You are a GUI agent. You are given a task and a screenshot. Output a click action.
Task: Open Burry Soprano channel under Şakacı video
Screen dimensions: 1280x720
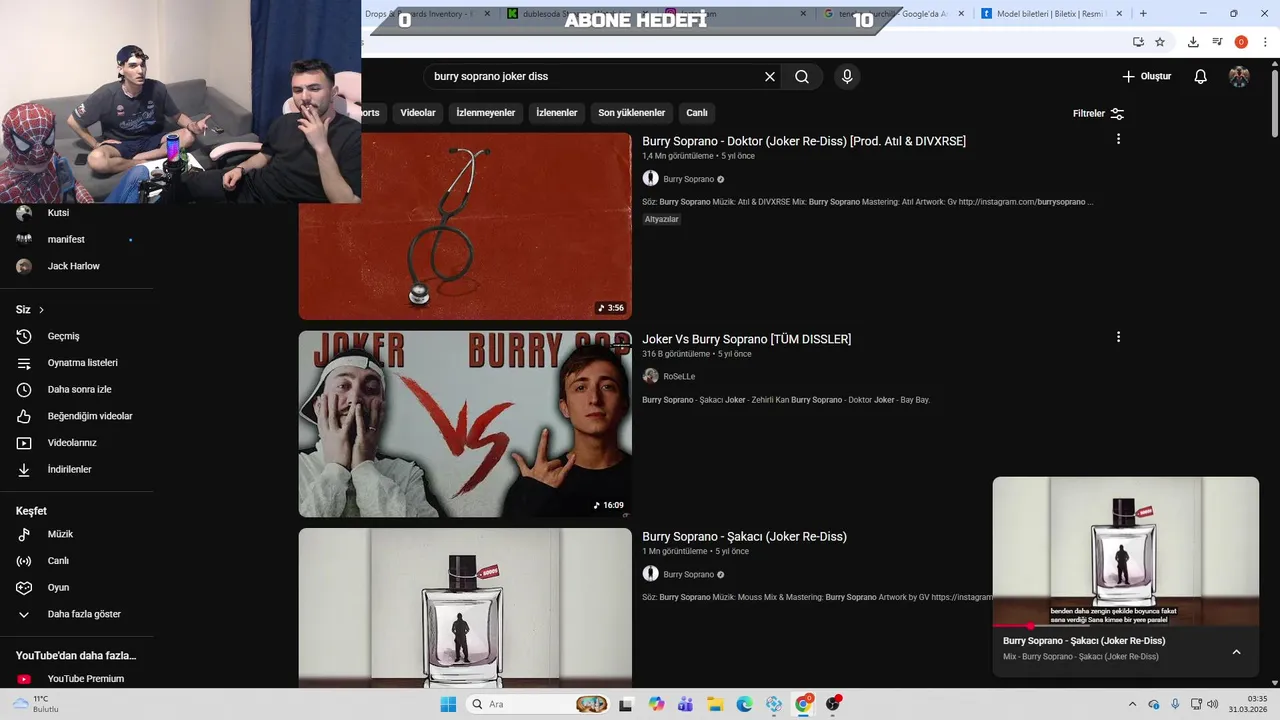(688, 574)
